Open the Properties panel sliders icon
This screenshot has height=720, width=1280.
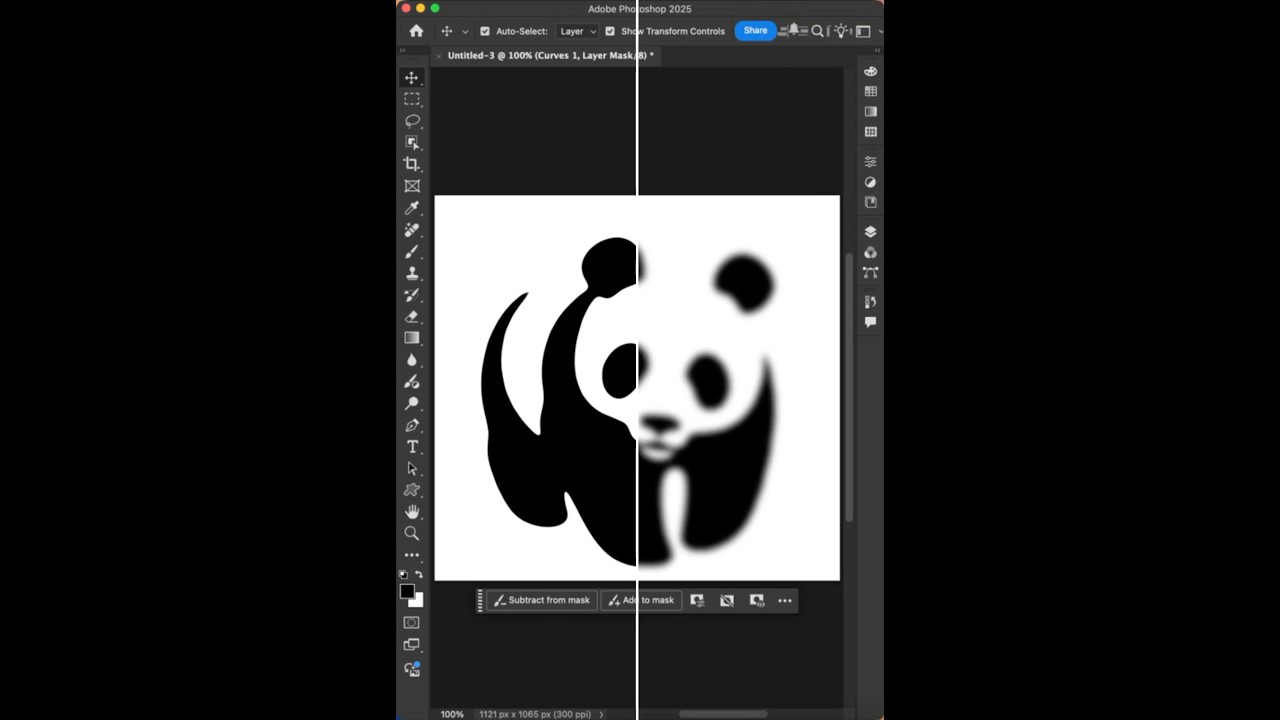tap(870, 161)
